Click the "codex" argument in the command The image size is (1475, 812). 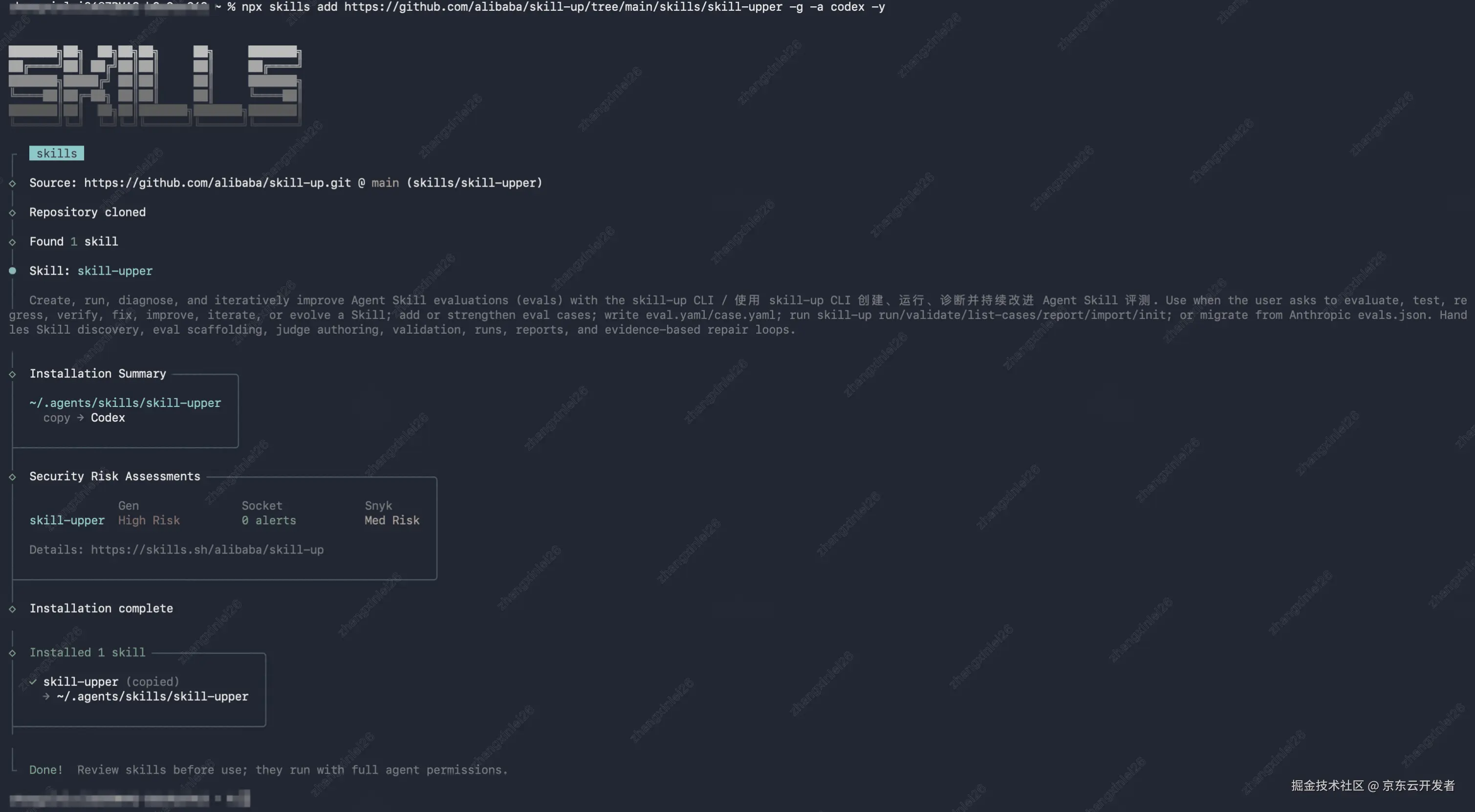point(847,7)
